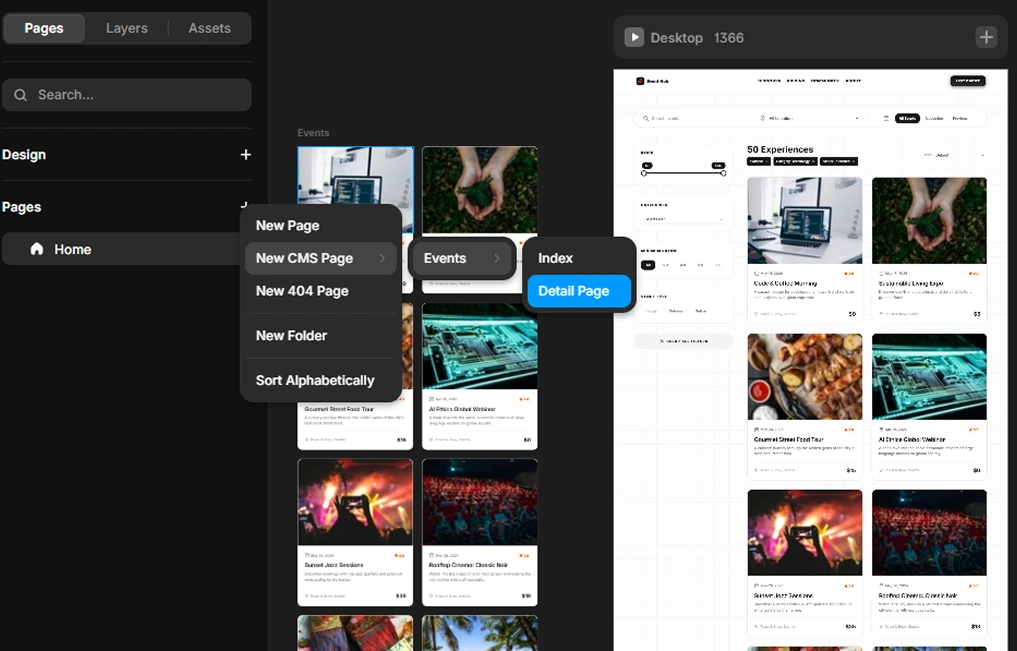Click the Design section header

click(24, 155)
